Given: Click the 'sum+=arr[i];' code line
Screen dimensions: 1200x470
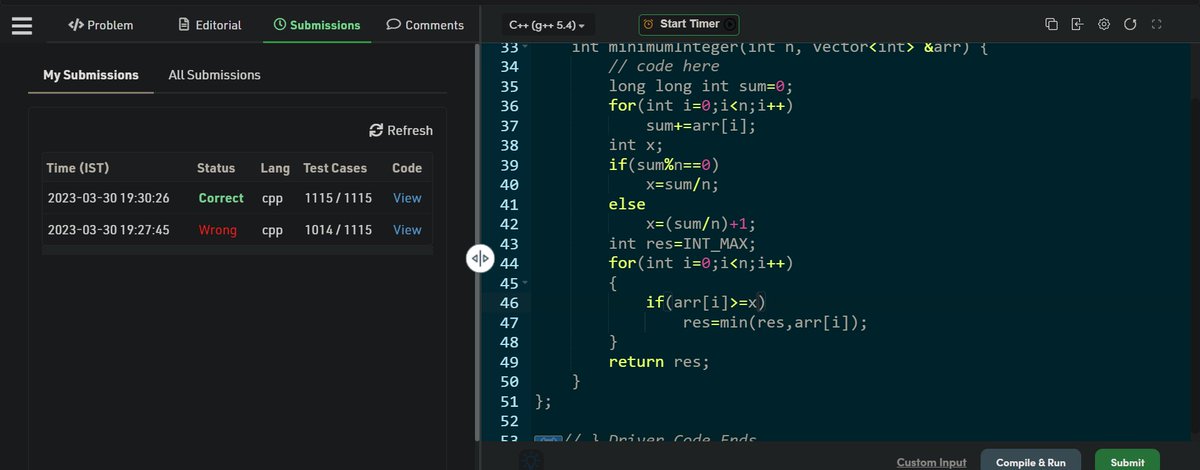Looking at the screenshot, I should click(701, 125).
